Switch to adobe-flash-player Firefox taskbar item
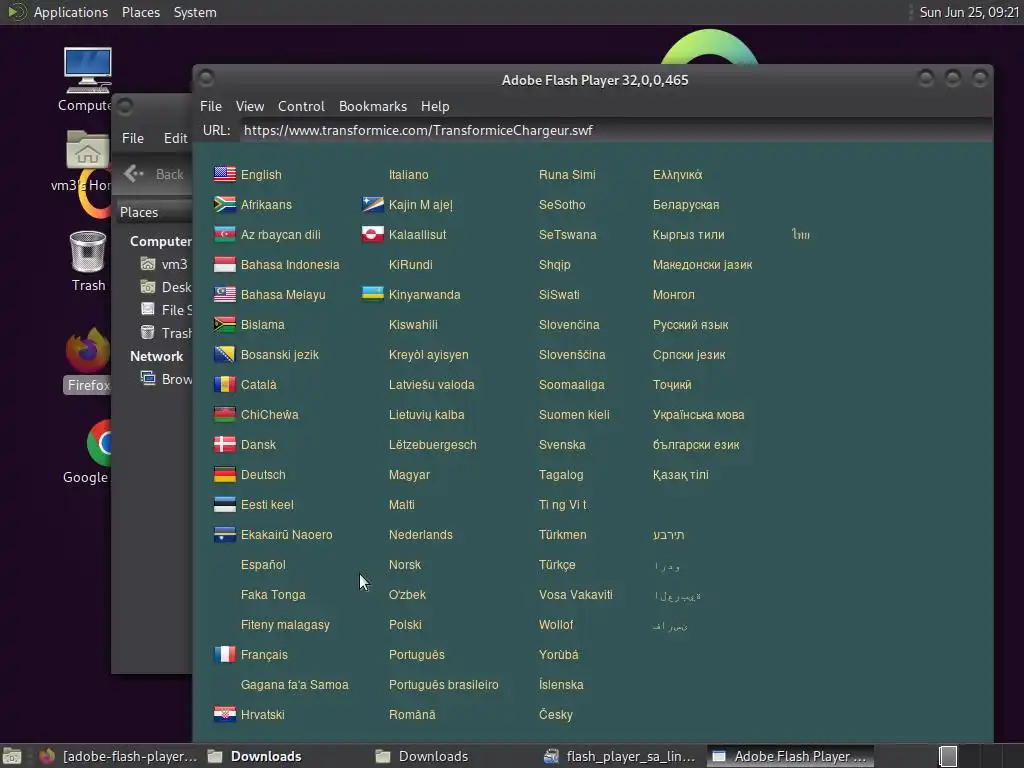The height and width of the screenshot is (768, 1024). (118, 756)
